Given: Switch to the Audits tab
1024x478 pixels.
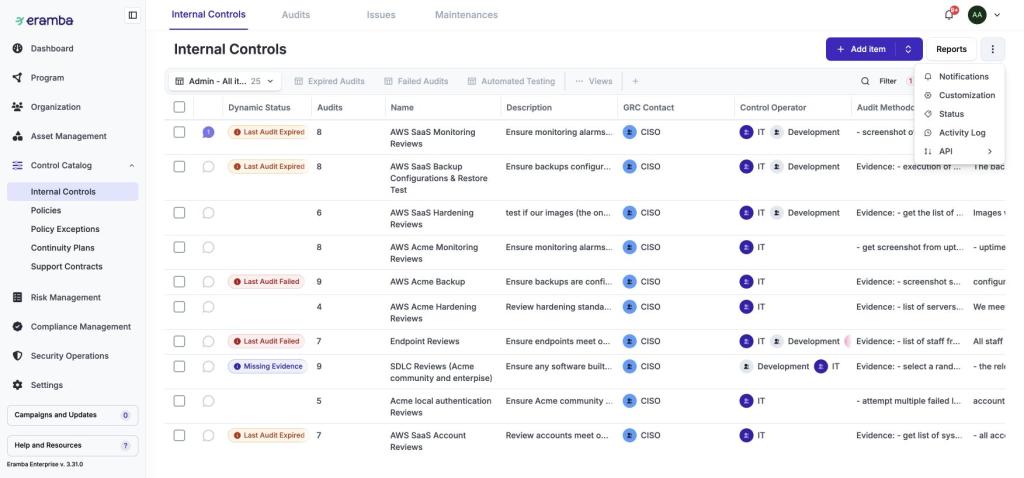Looking at the screenshot, I should (296, 14).
